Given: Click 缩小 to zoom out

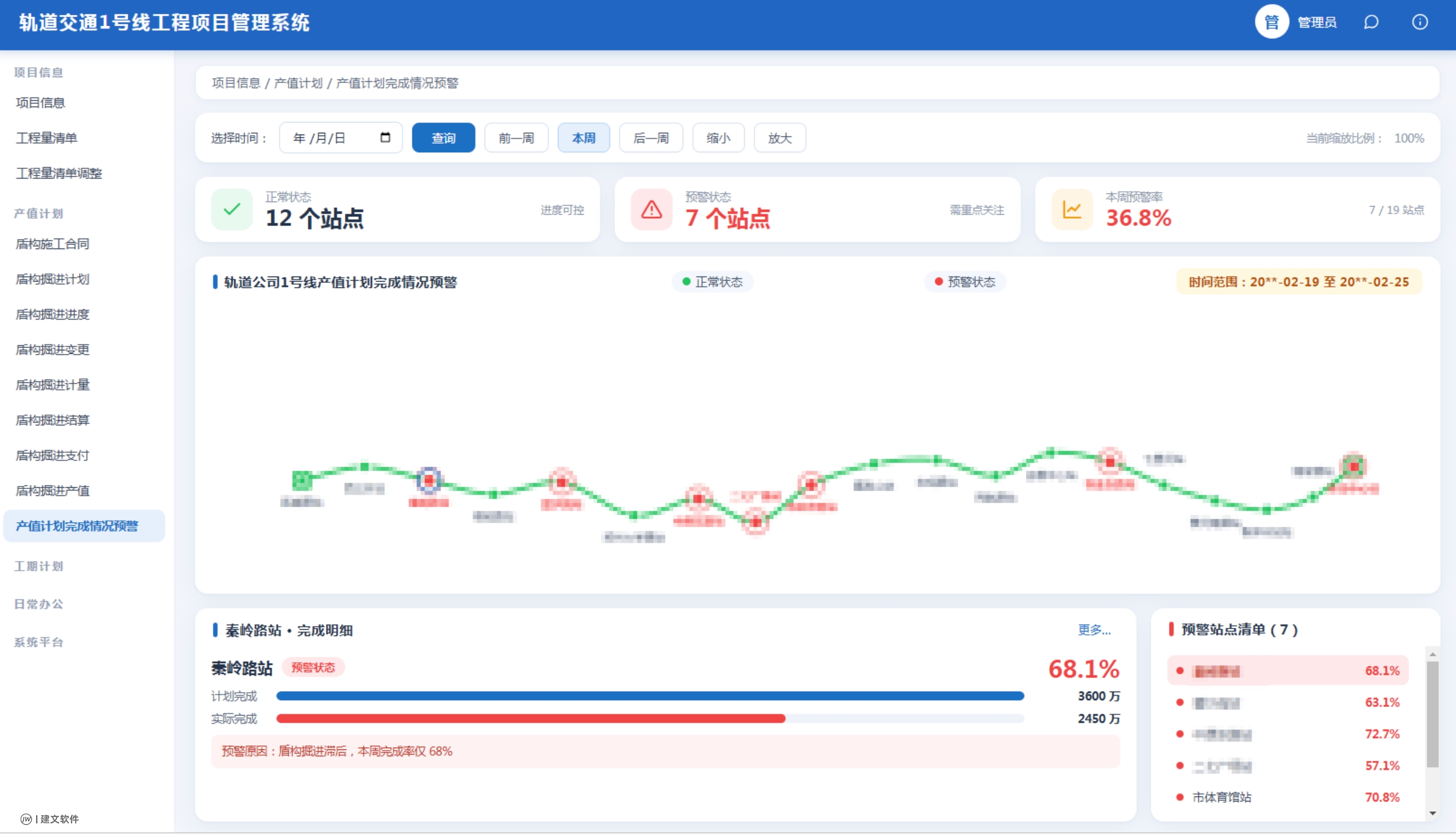Looking at the screenshot, I should [718, 137].
